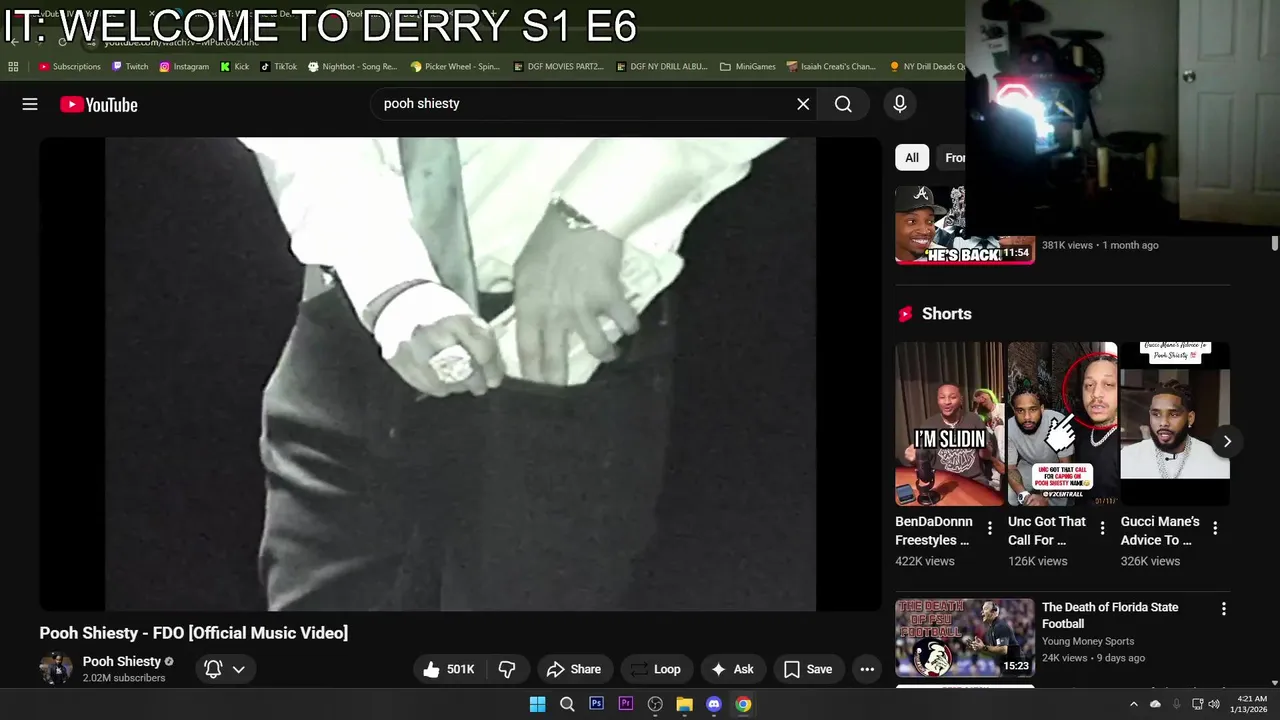
Task: Open the NY Drill Deads bookmark
Action: pyautogui.click(x=926, y=67)
